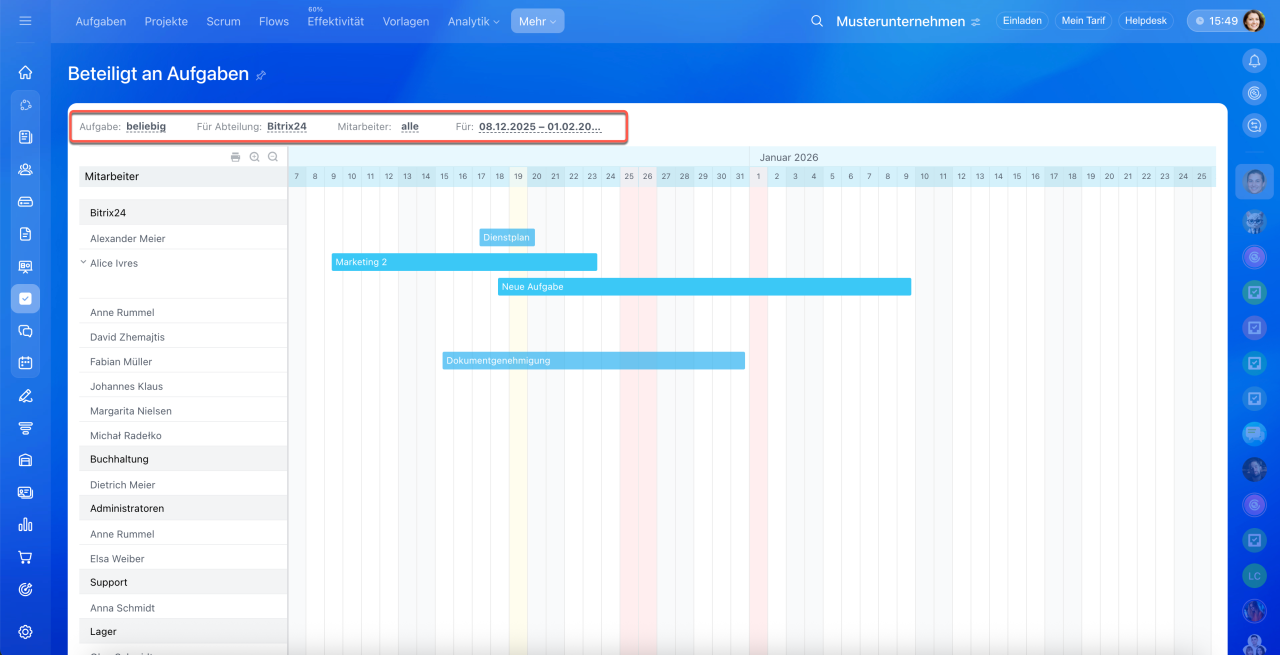Click the Buchhaltung department header

click(183, 459)
